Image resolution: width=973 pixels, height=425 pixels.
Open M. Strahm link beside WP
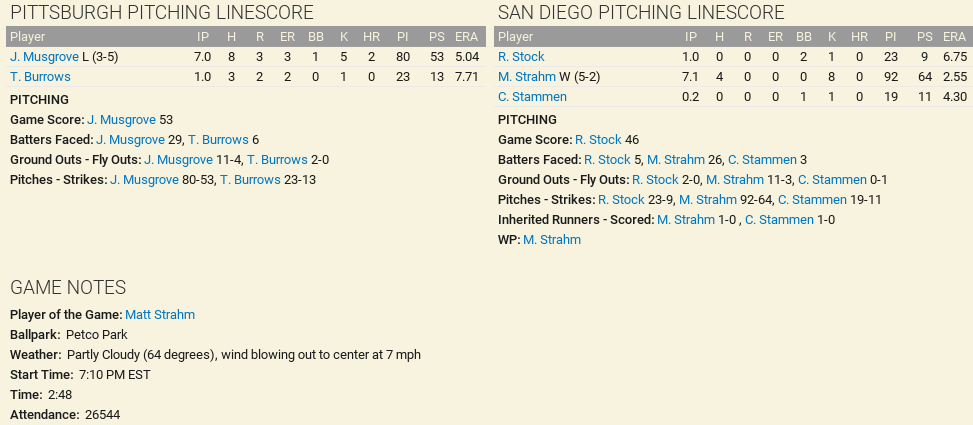click(551, 240)
